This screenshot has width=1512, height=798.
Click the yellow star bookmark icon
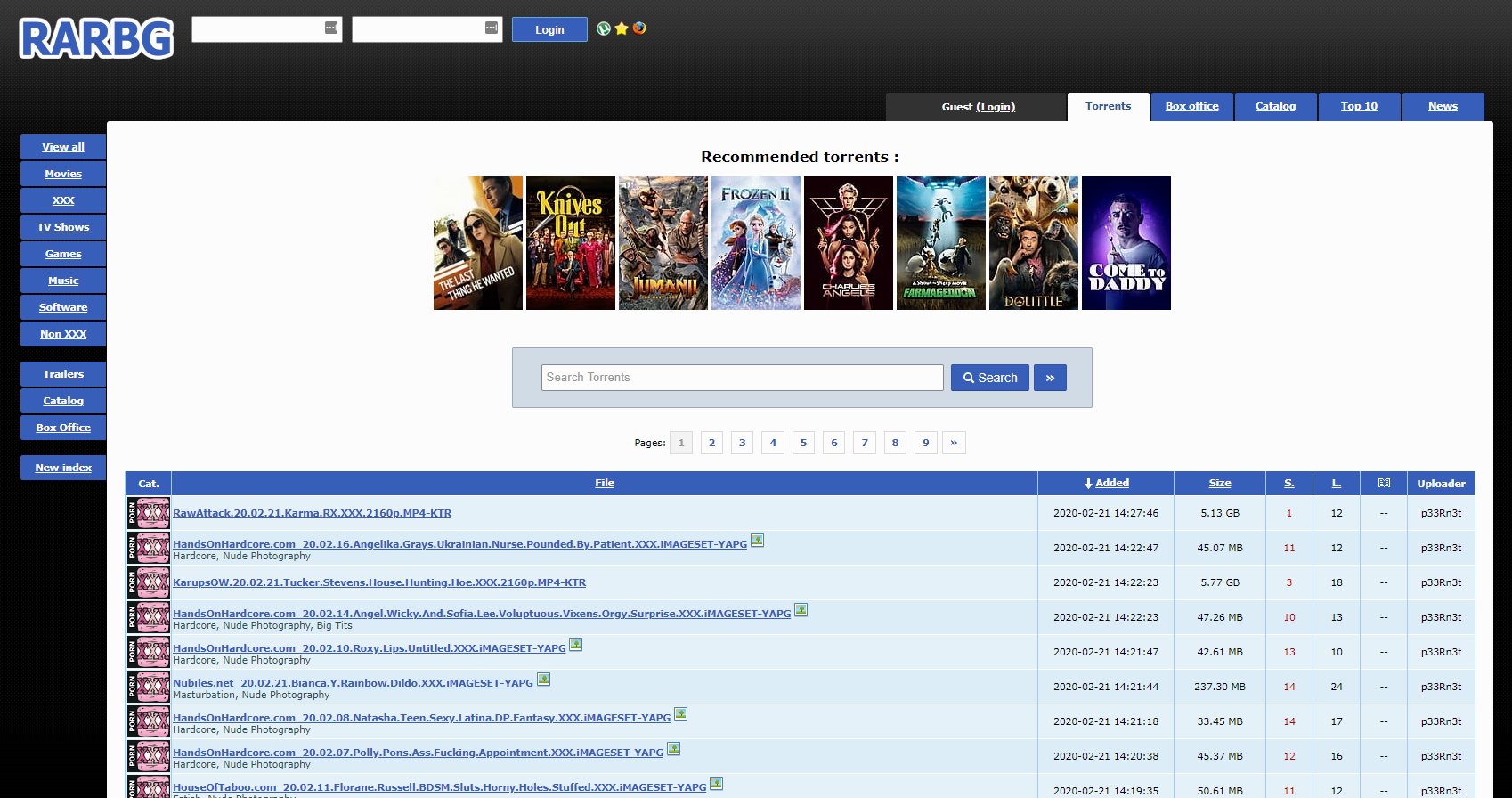622,28
